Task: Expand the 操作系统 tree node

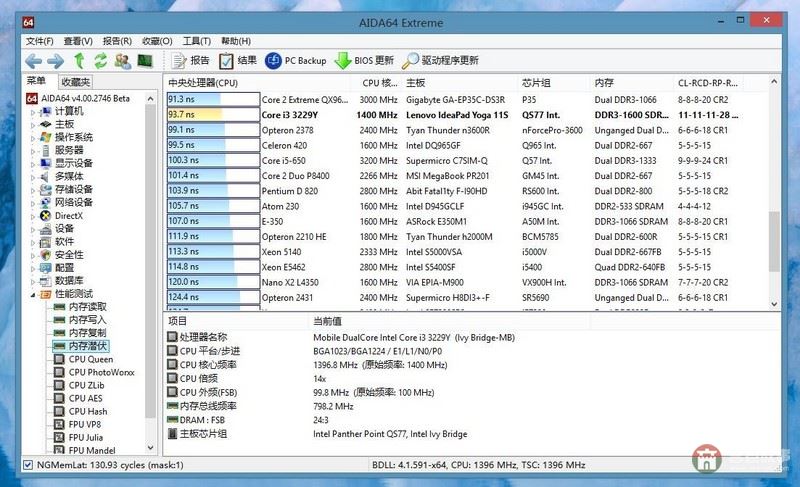Action: pyautogui.click(x=33, y=138)
